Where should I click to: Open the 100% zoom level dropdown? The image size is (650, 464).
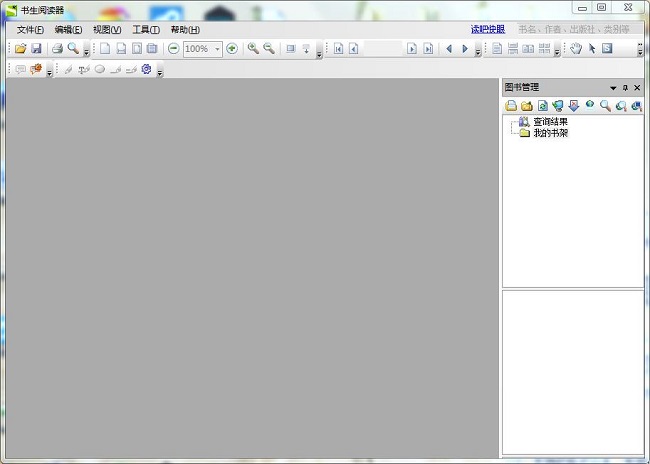coord(217,49)
